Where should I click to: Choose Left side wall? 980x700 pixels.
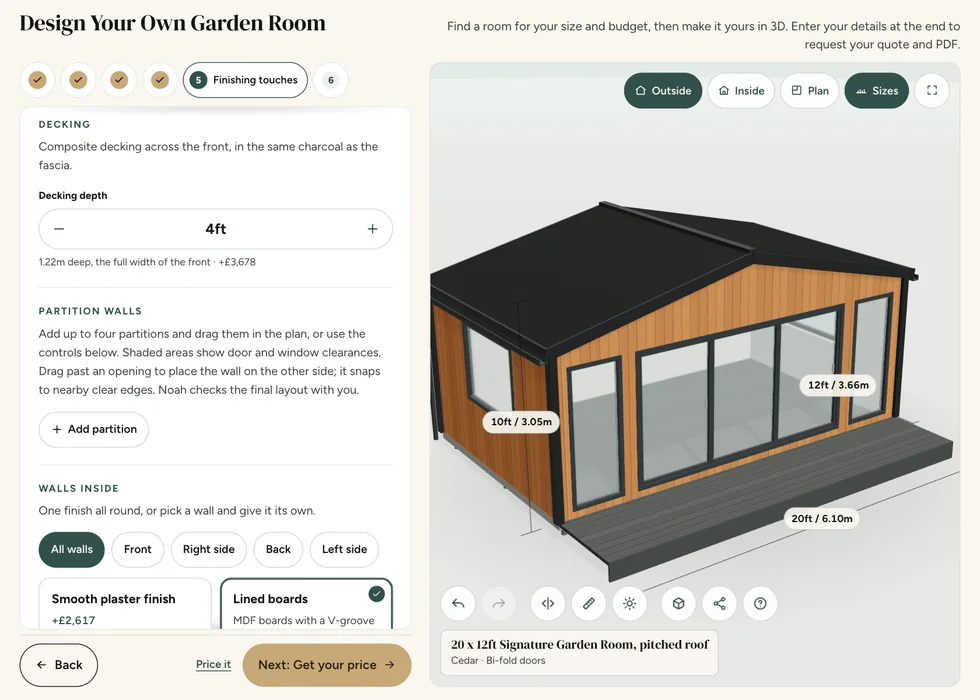(x=344, y=549)
